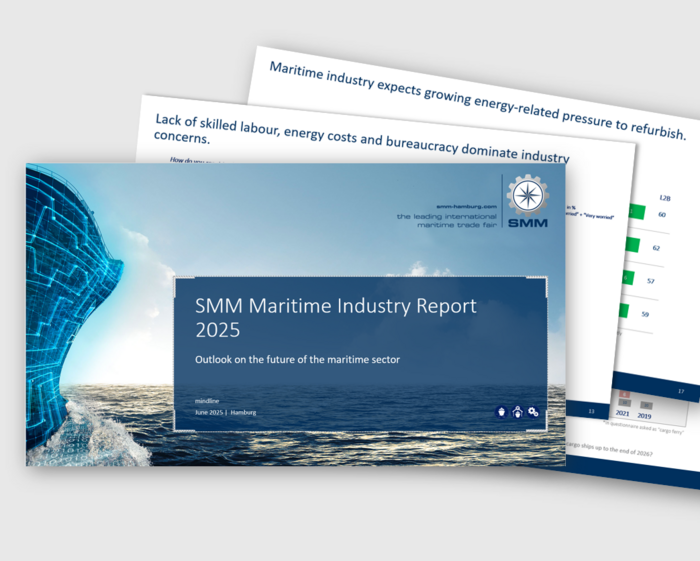Click the 'mindline' author text

pyautogui.click(x=207, y=400)
